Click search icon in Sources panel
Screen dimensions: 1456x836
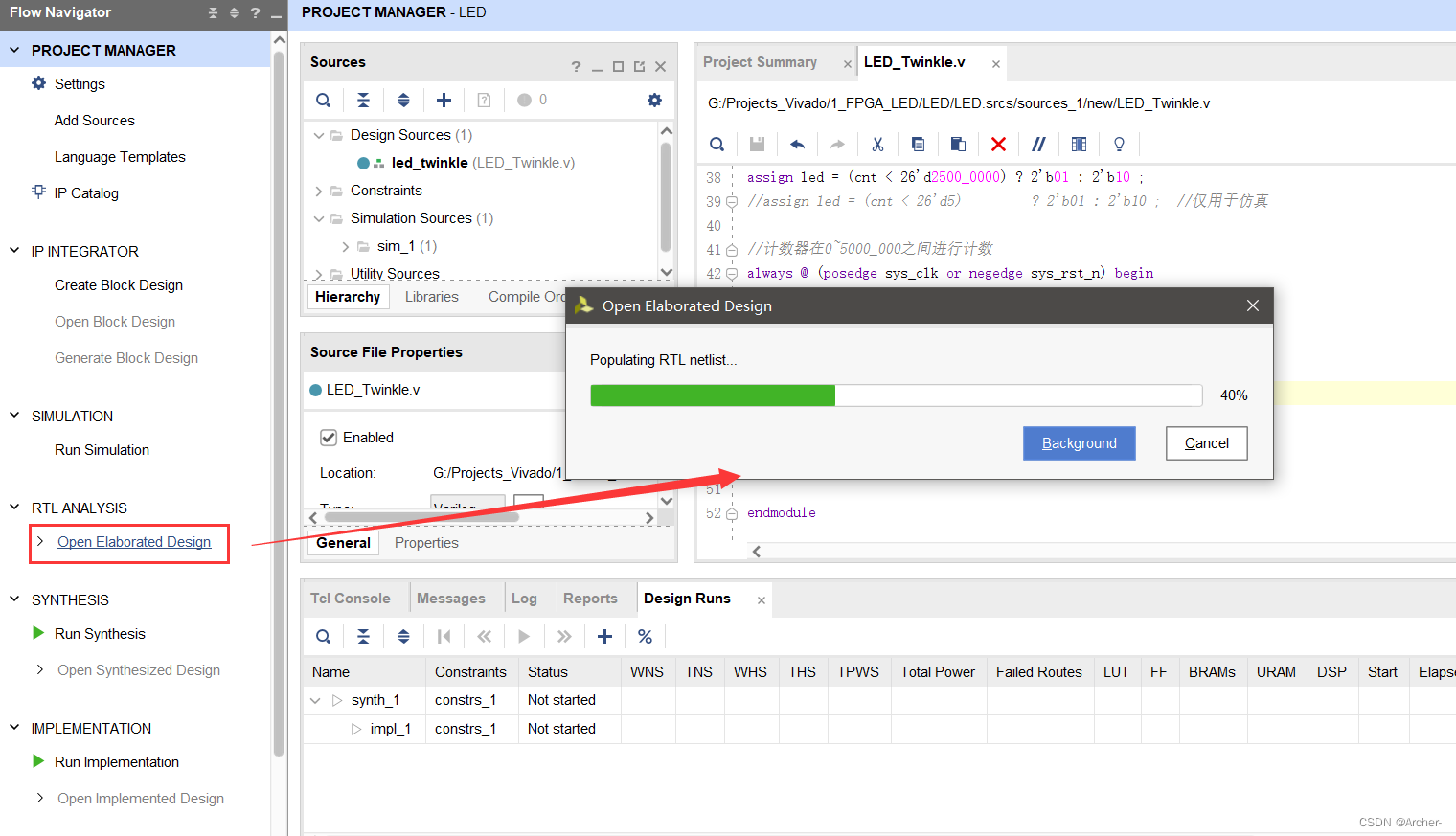324,100
